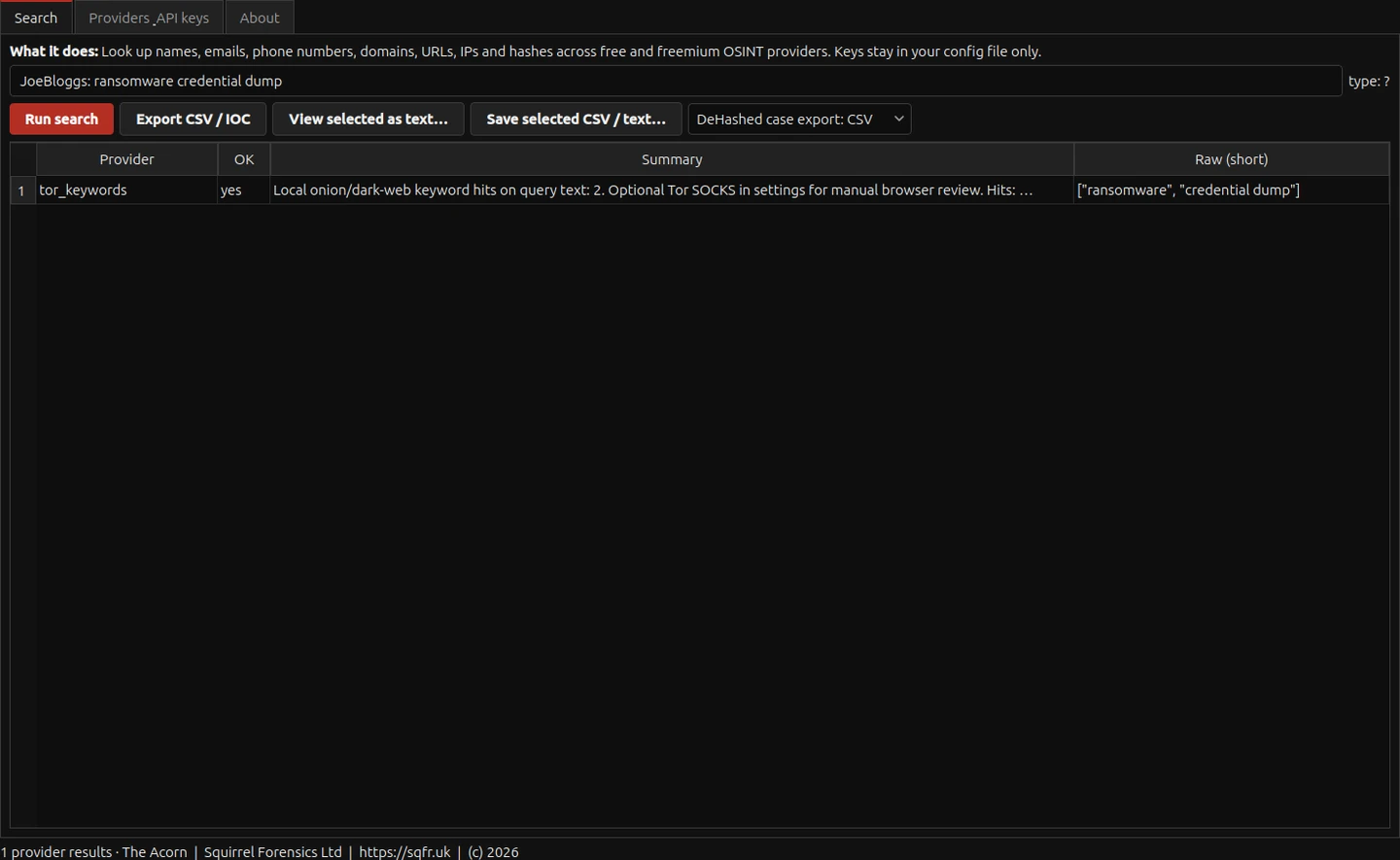Switch to the Search tab
Screen dimensions: 1400x860
click(36, 17)
